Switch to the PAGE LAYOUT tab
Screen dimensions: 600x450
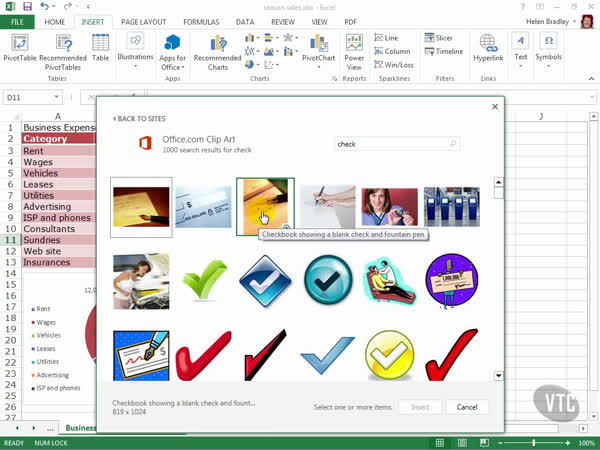click(x=143, y=22)
